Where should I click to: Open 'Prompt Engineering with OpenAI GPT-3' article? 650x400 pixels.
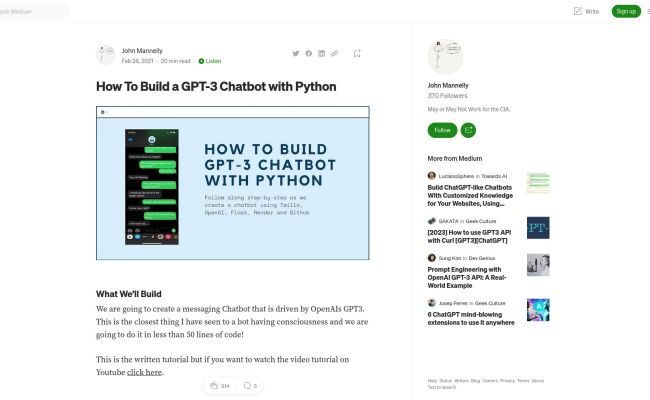(467, 277)
